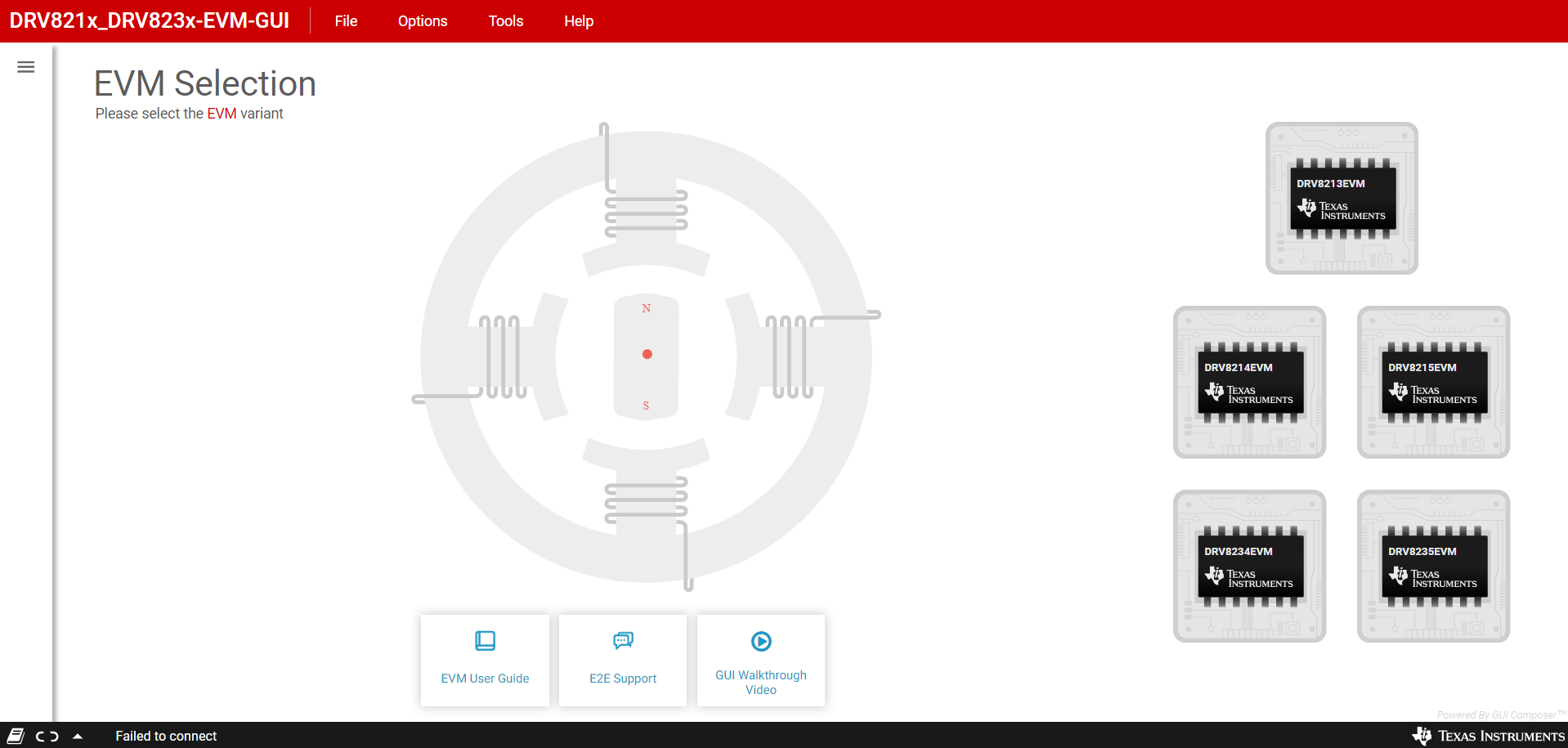Screen dimensions: 1568x748
Task: Open the Tools menu
Action: coord(505,21)
